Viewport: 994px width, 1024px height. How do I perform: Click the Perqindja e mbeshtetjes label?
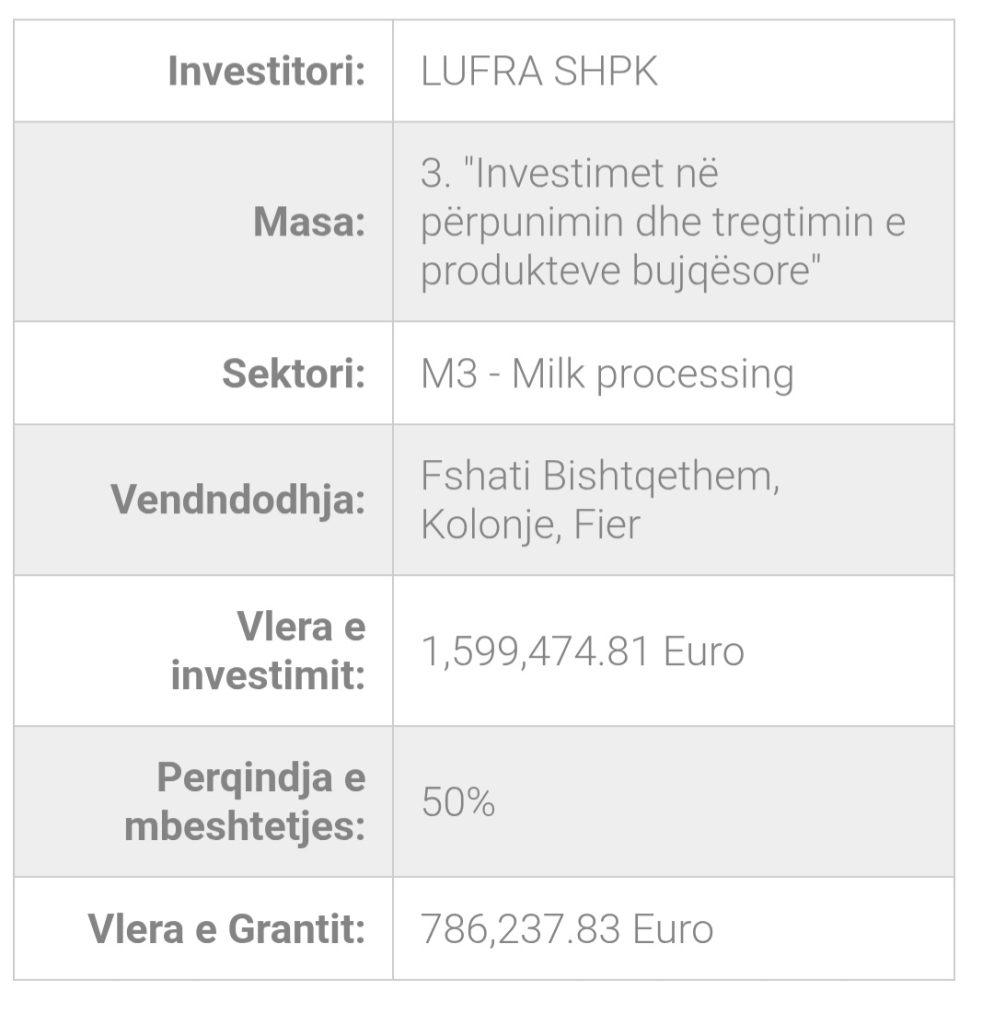pos(245,802)
